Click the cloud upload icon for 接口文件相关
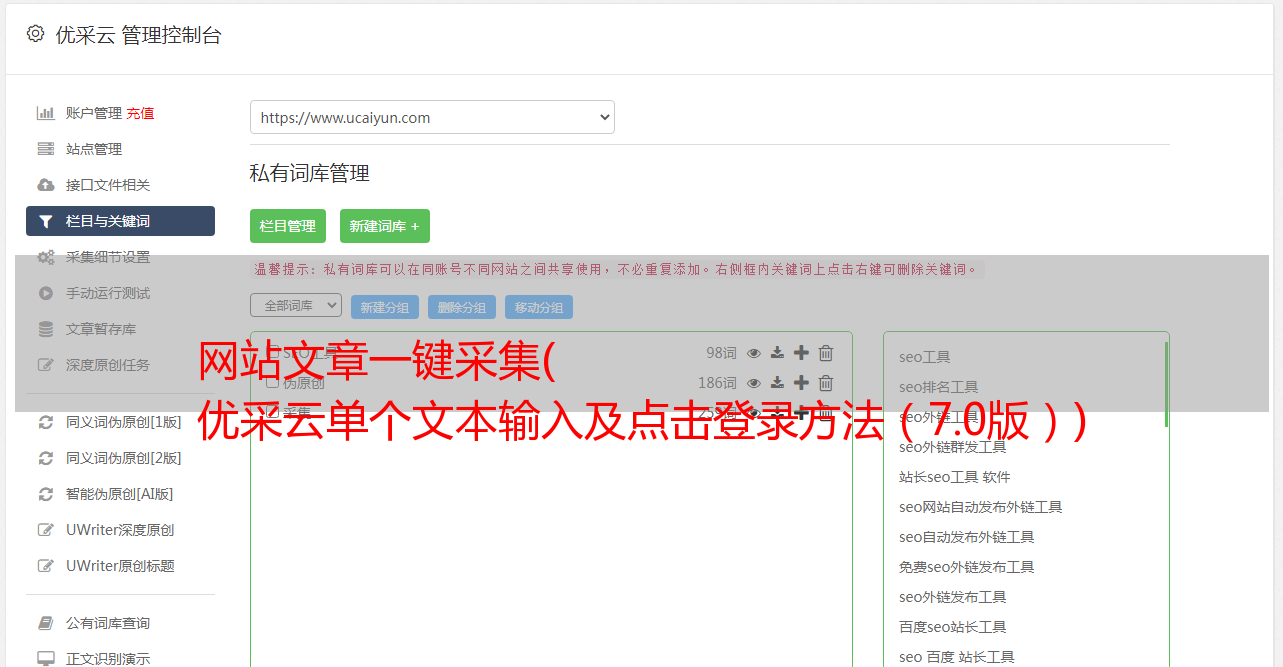The height and width of the screenshot is (667, 1283). [46, 185]
